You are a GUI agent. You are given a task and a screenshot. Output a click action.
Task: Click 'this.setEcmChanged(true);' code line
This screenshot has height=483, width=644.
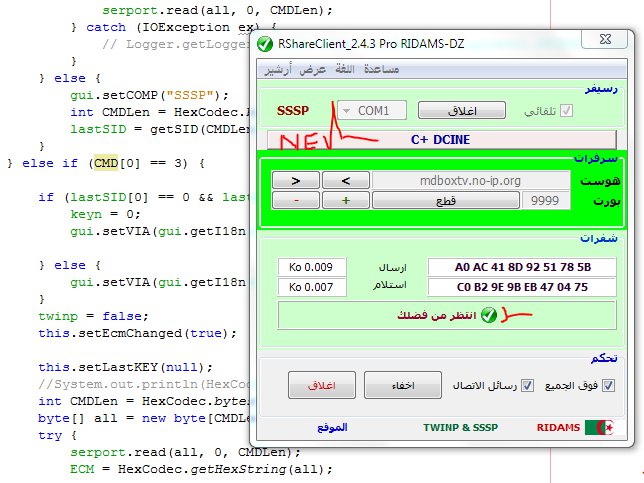tap(138, 333)
